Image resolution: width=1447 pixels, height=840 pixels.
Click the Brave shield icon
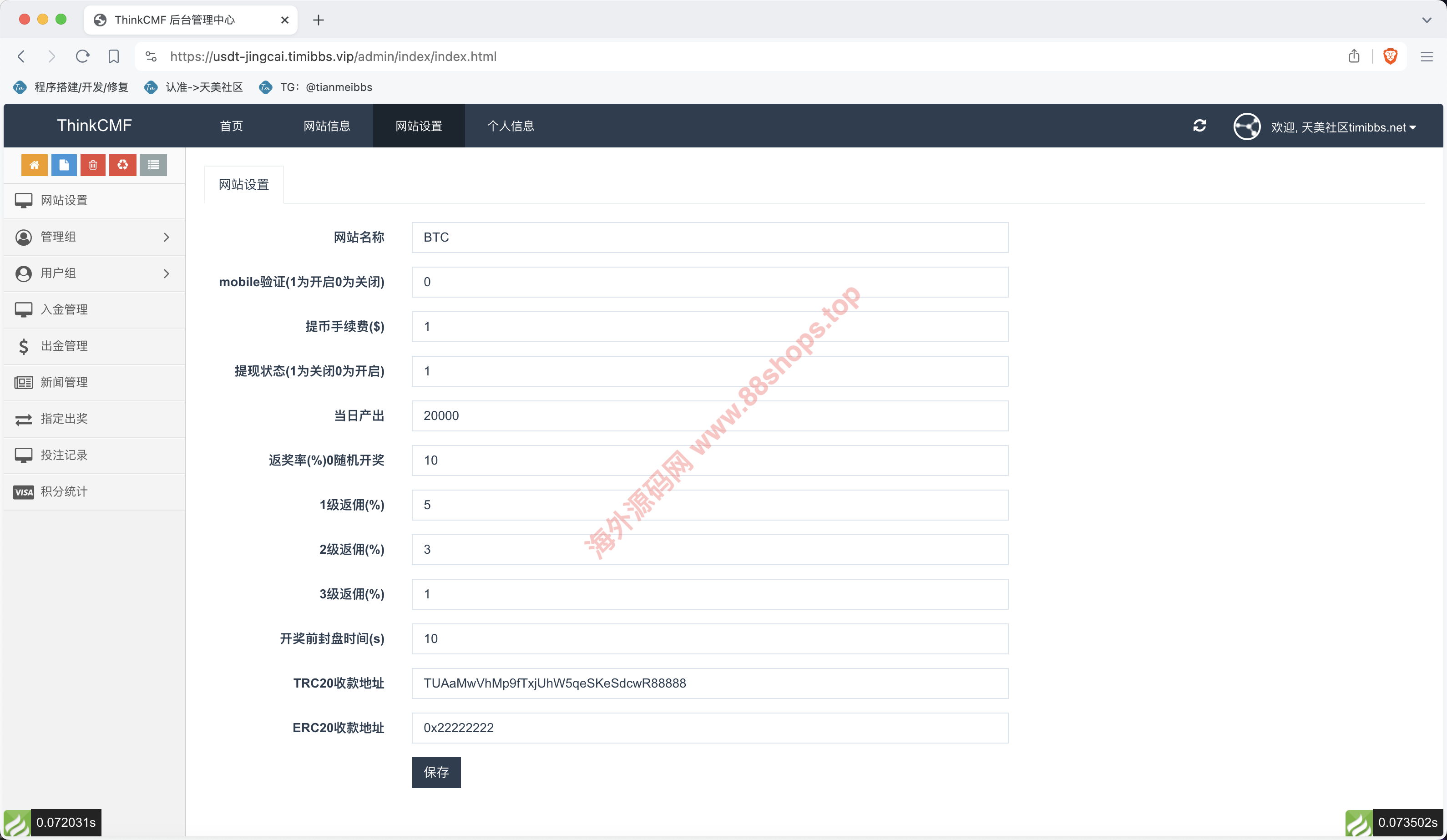[x=1390, y=56]
